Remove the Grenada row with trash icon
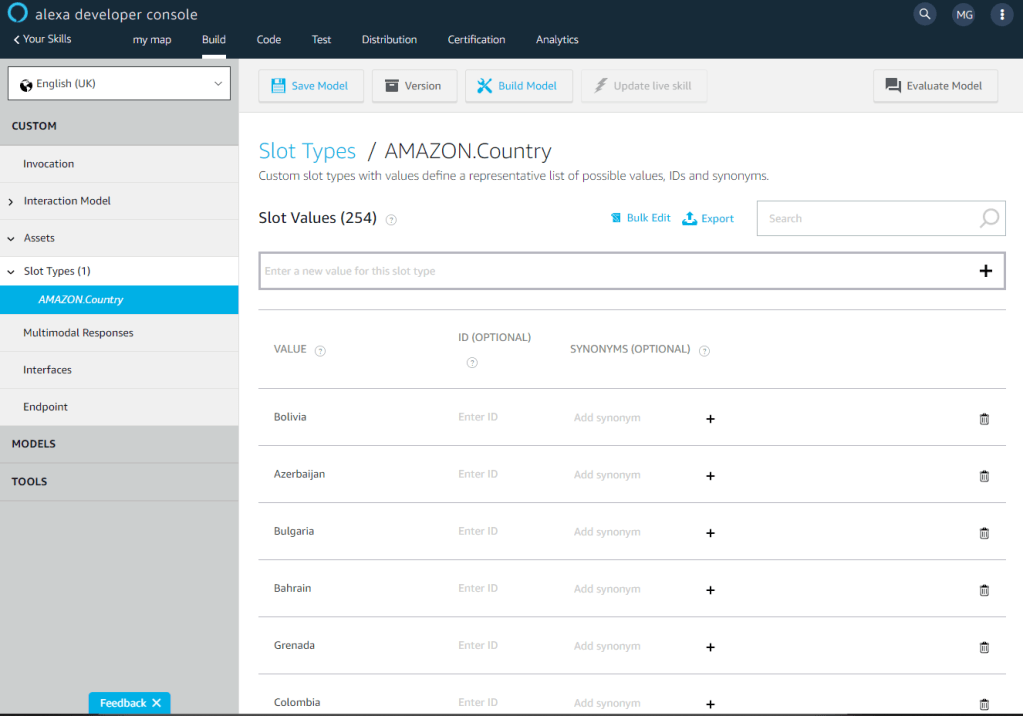This screenshot has width=1023, height=716. tap(983, 647)
